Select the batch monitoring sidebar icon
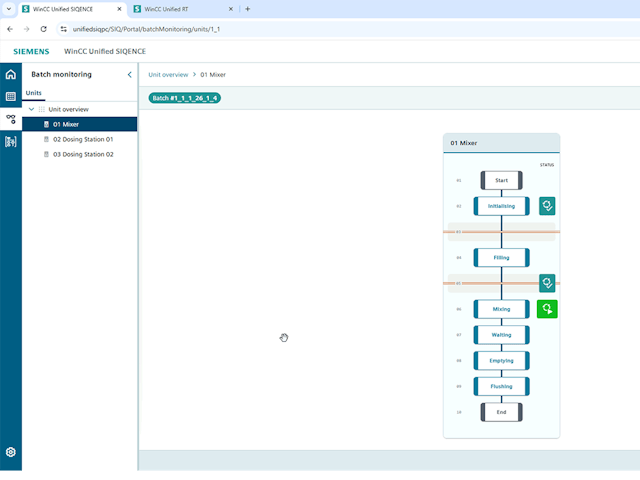This screenshot has width=640, height=480. click(11, 119)
